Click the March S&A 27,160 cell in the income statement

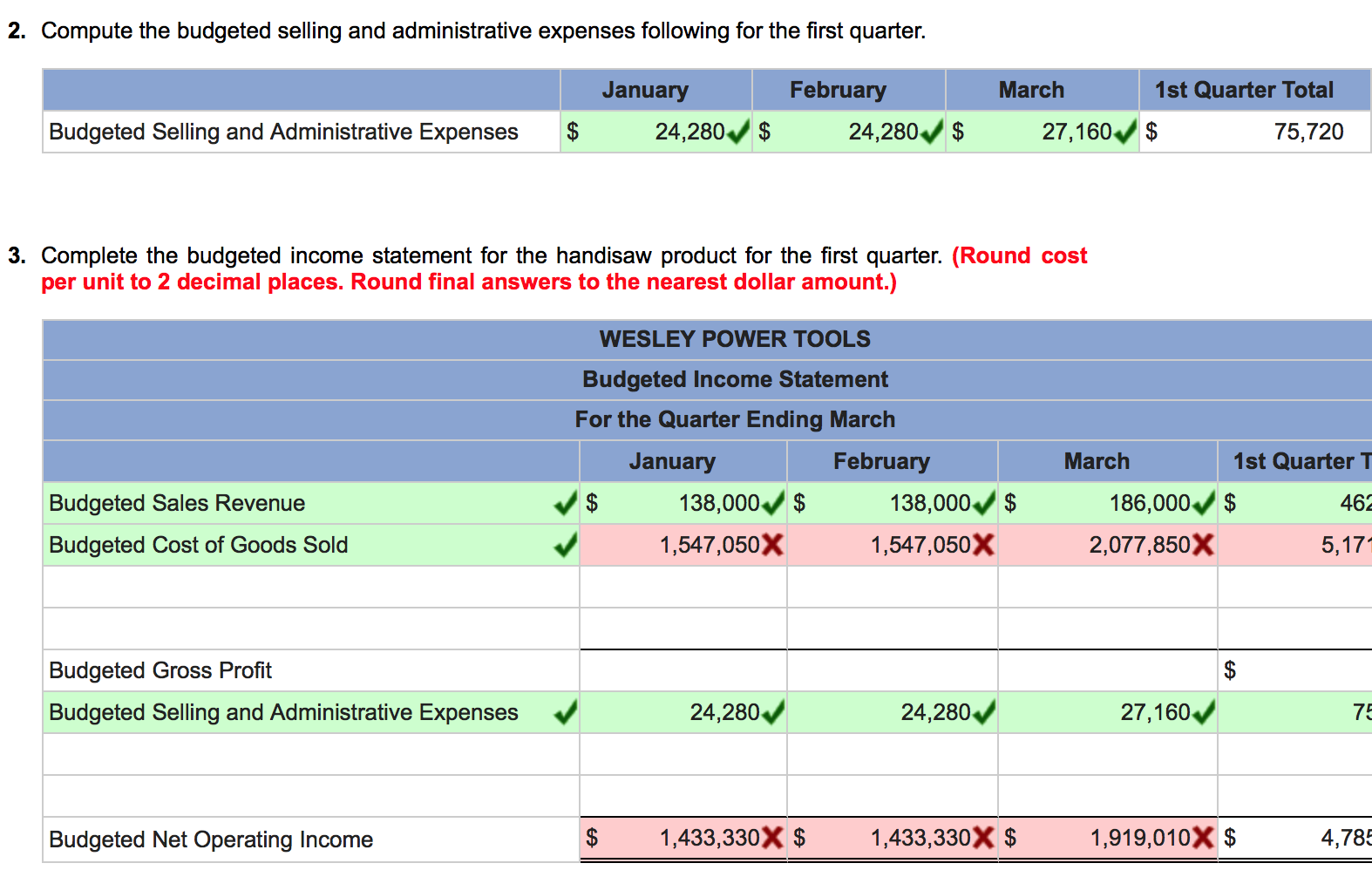[1108, 712]
